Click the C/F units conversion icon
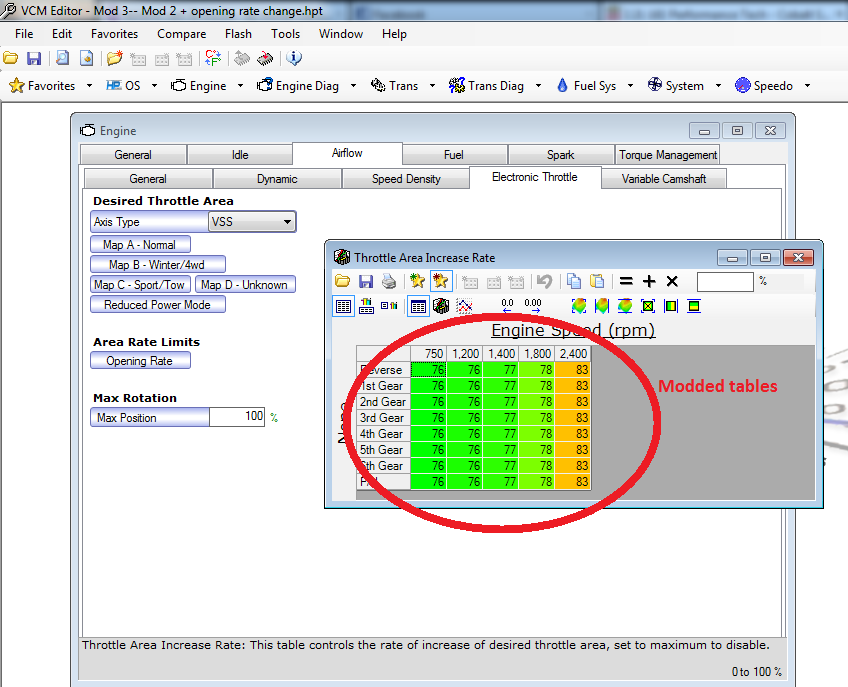This screenshot has height=687, width=848. (x=213, y=58)
